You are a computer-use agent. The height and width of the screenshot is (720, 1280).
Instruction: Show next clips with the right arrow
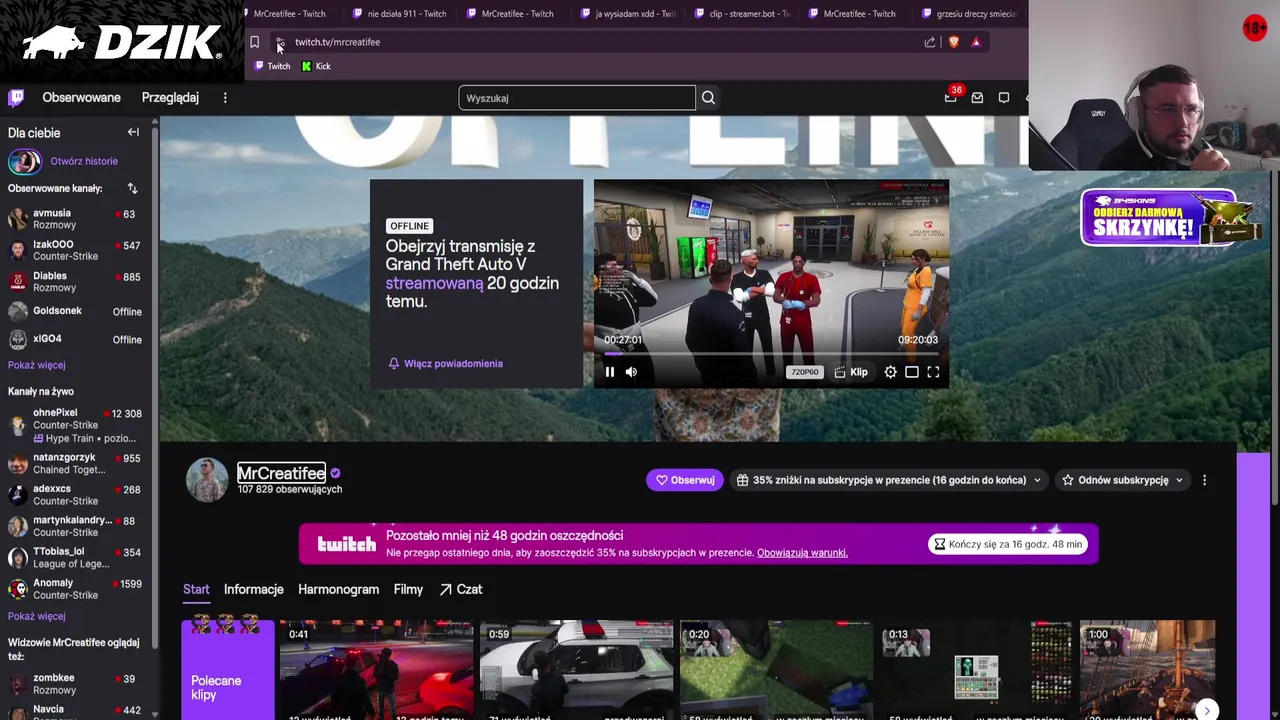(x=1207, y=710)
